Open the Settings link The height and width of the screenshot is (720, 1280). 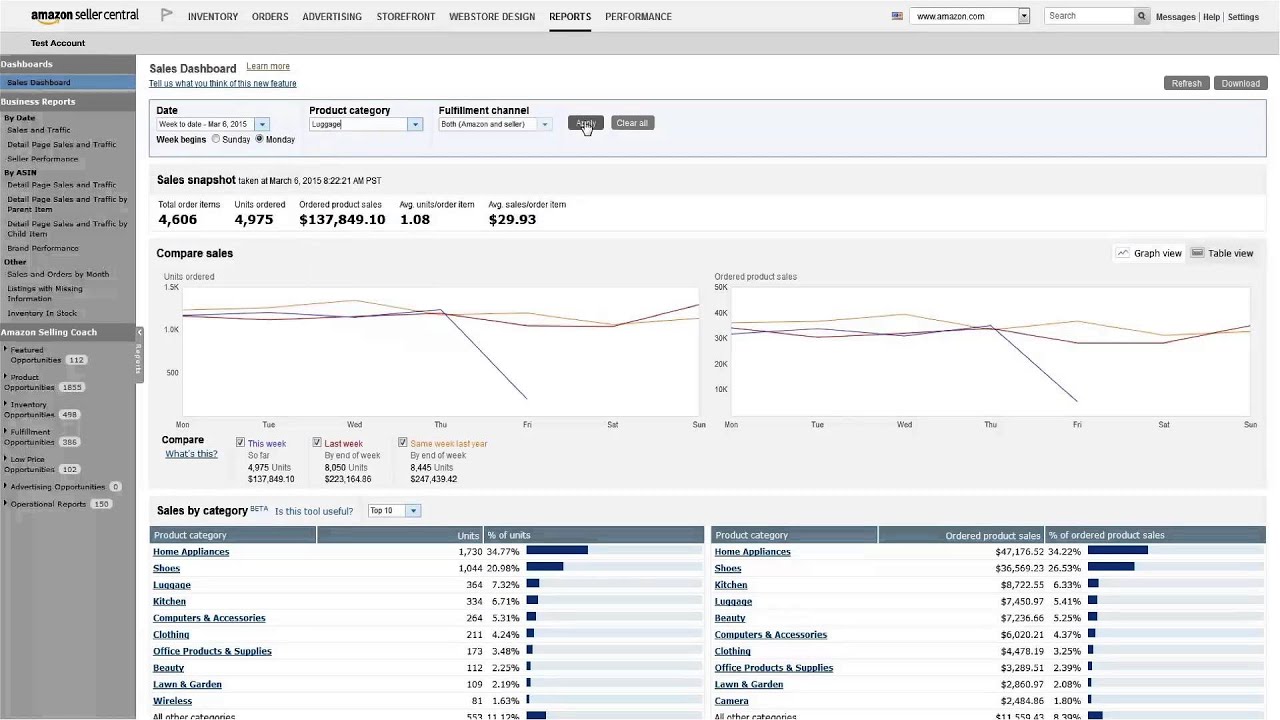pyautogui.click(x=1243, y=17)
